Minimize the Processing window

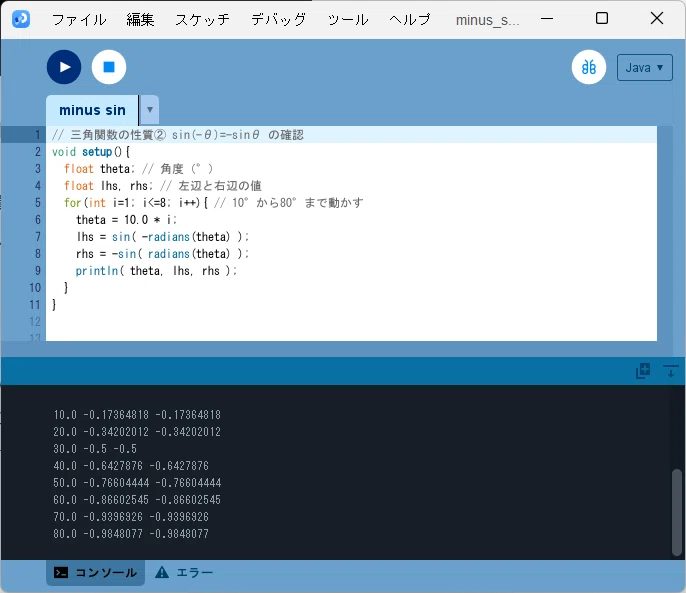click(x=546, y=19)
